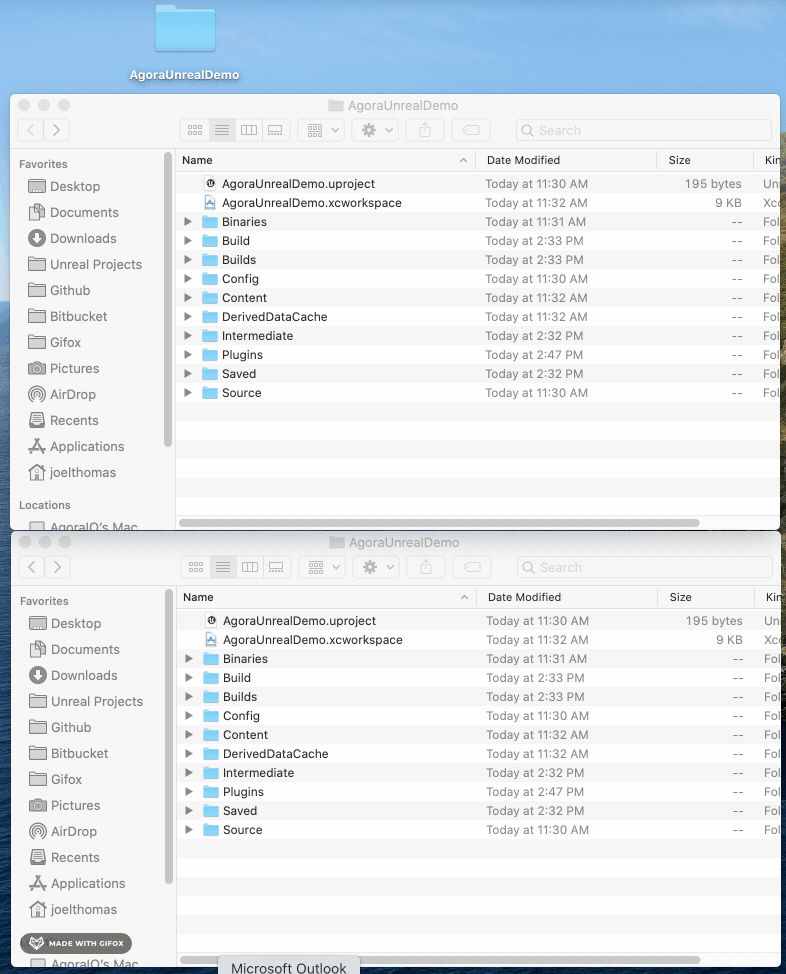Select list view in bottom Finder window
The height and width of the screenshot is (974, 786).
(x=222, y=567)
